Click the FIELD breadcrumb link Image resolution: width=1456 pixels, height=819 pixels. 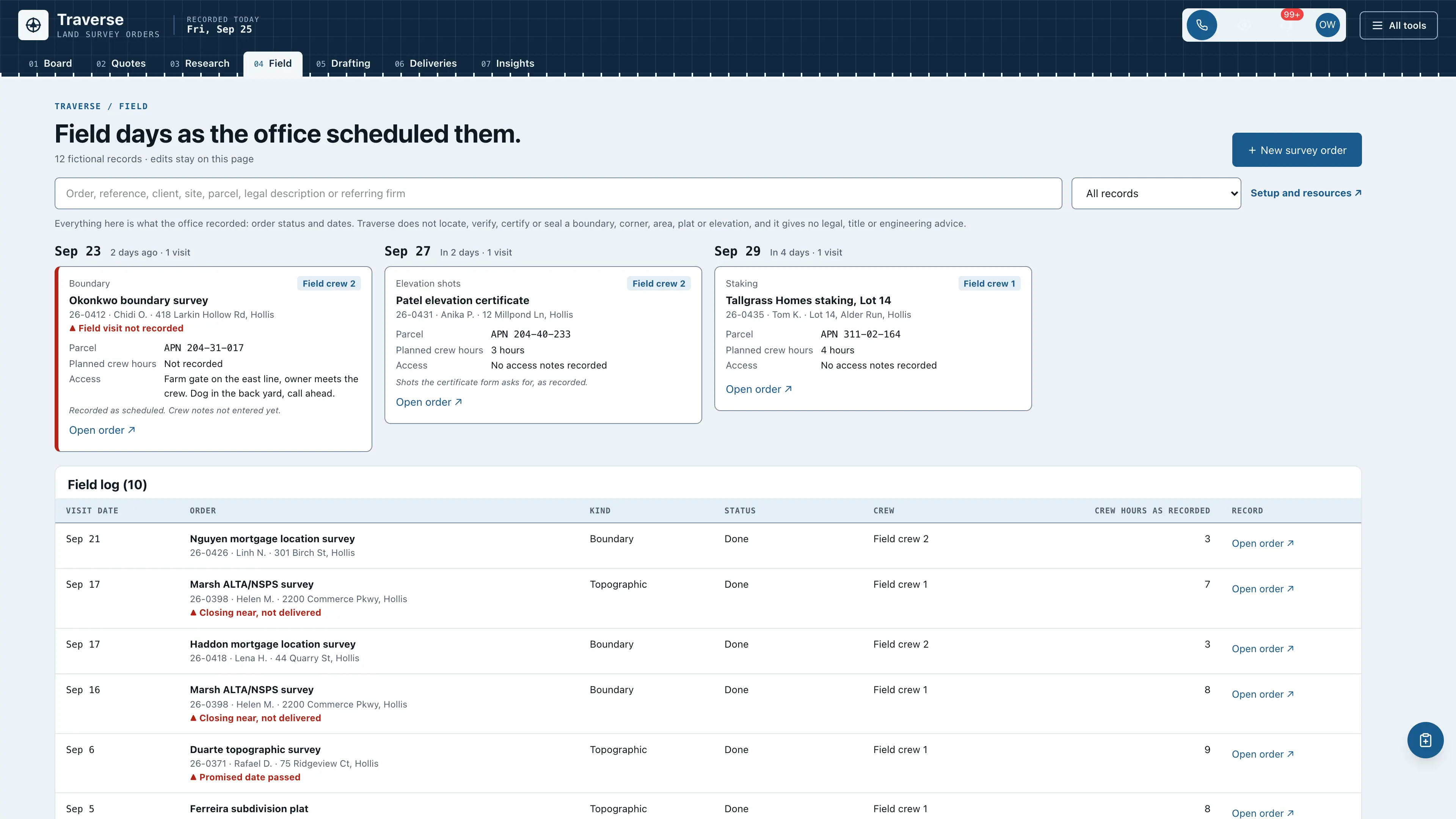(x=133, y=106)
